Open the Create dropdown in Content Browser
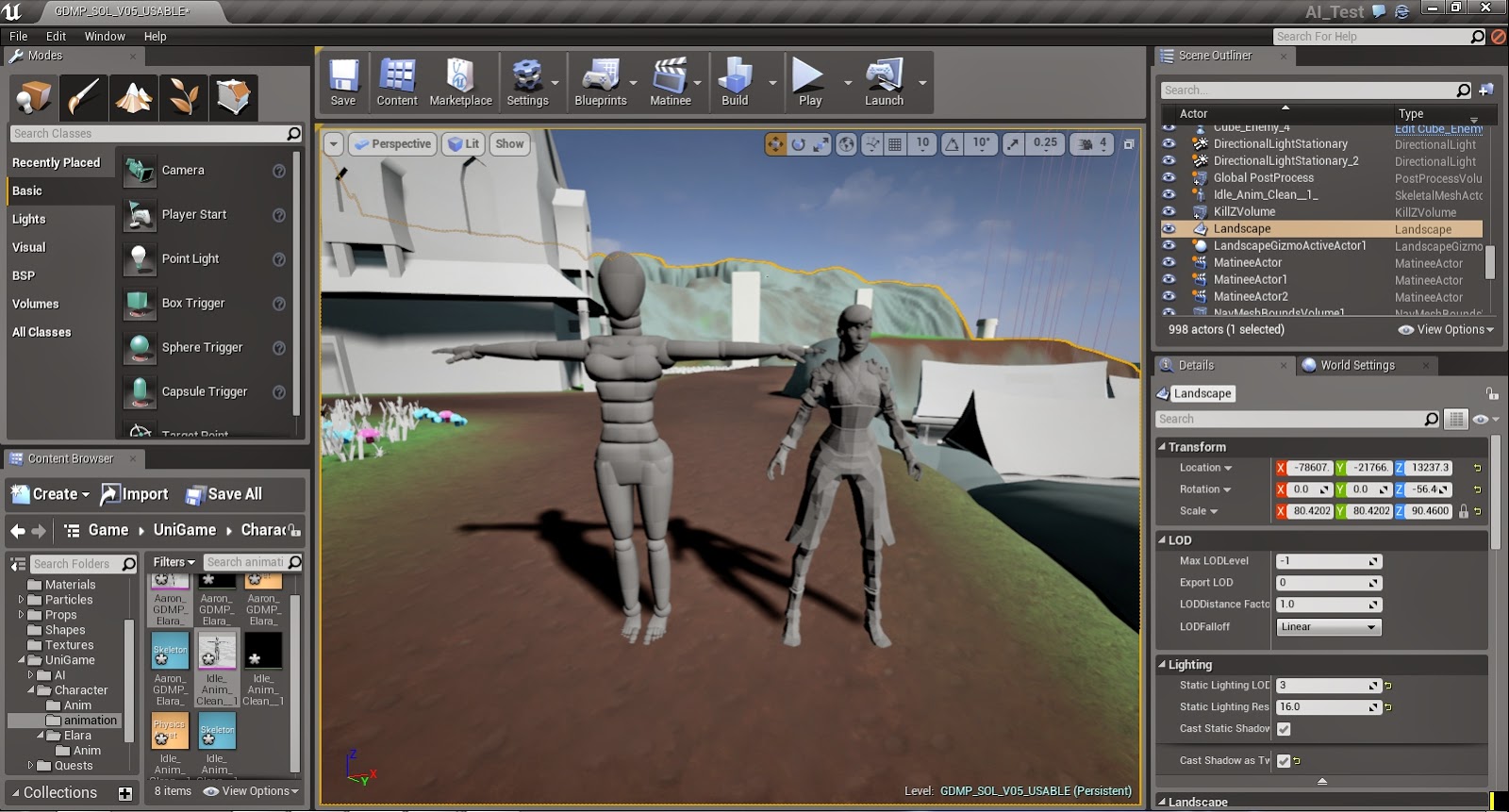 coord(51,494)
